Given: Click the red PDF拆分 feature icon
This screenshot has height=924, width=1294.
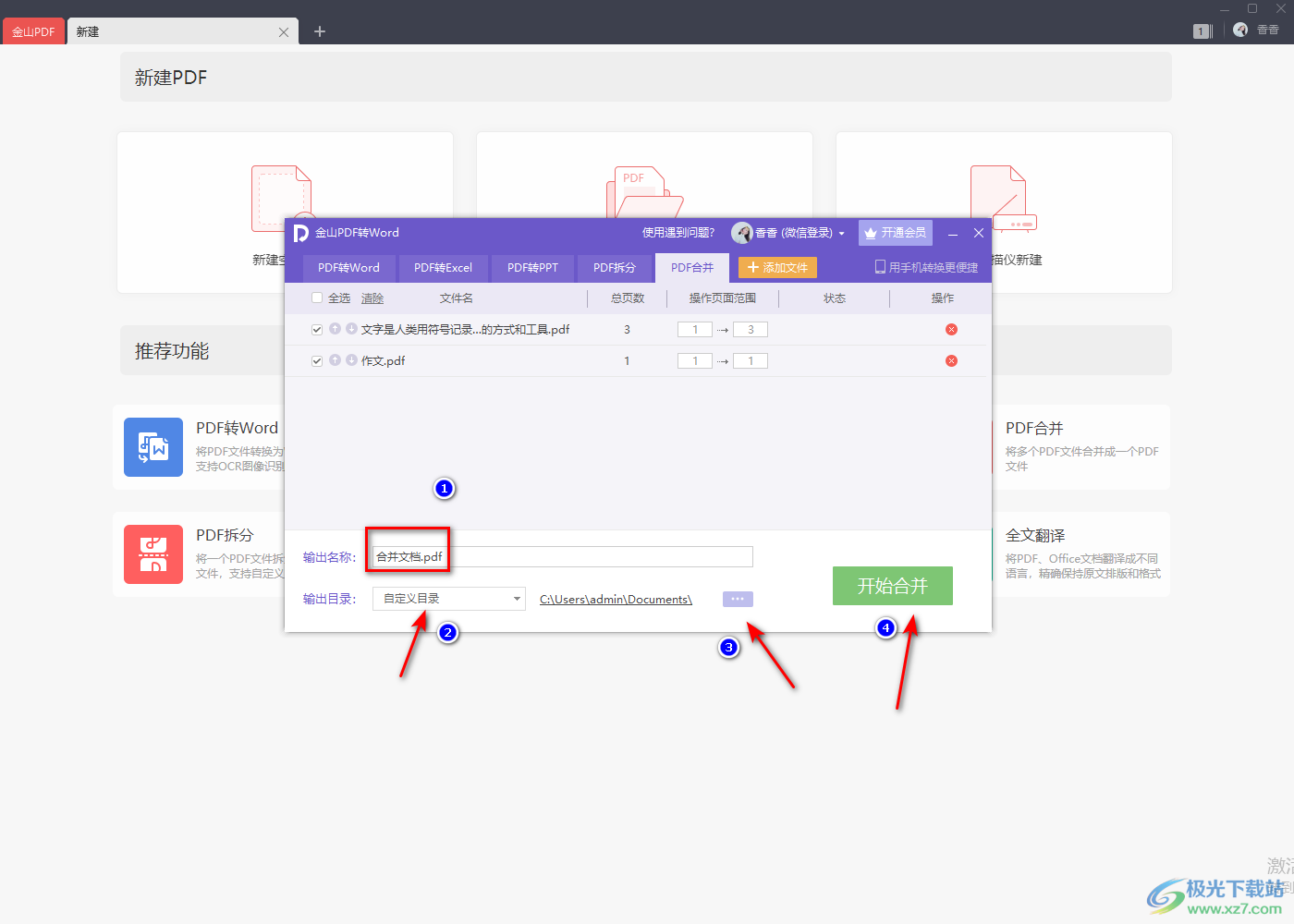Looking at the screenshot, I should (x=153, y=554).
